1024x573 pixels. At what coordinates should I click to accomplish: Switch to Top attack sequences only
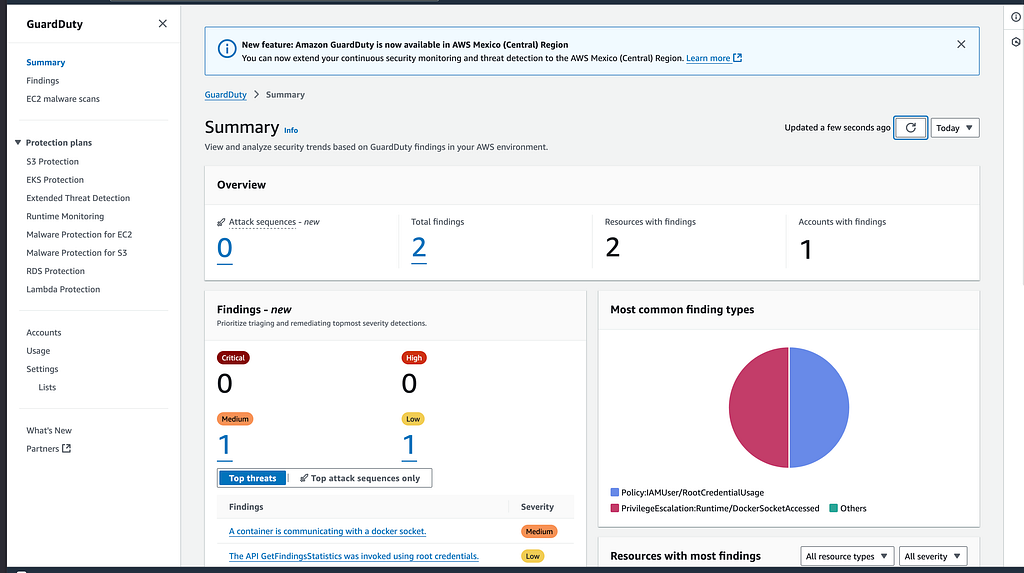(x=360, y=478)
